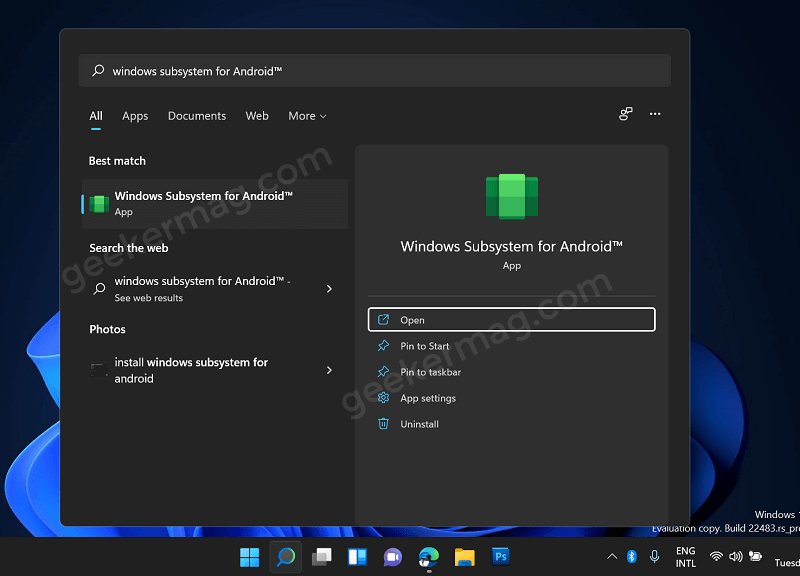Click the photo thumbnail for install windows subsystem

pyautogui.click(x=99, y=370)
